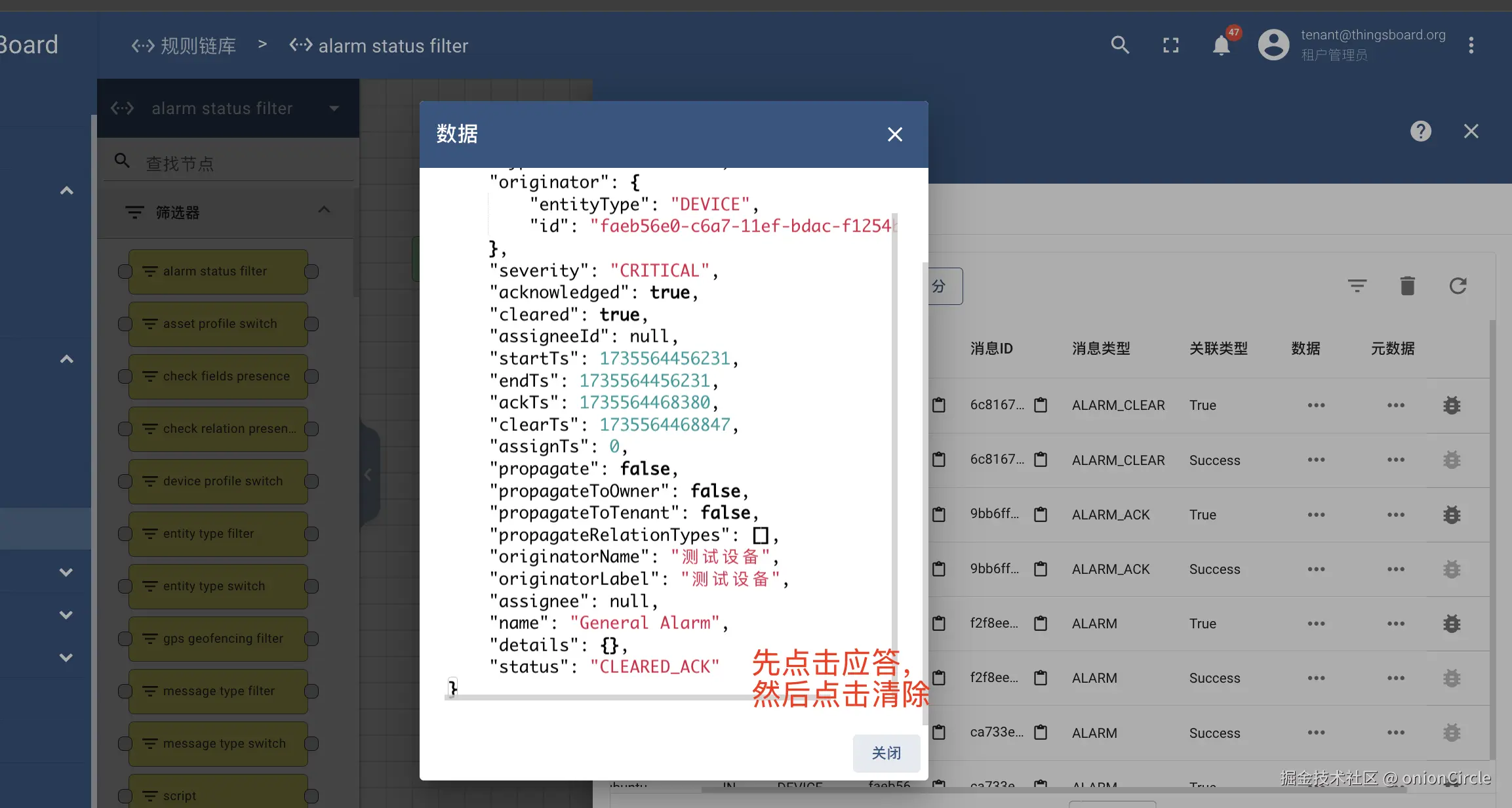This screenshot has height=808, width=1512.
Task: Copy the message ID 9bb6ff in the first ALARM_ACK row
Action: tap(1041, 515)
